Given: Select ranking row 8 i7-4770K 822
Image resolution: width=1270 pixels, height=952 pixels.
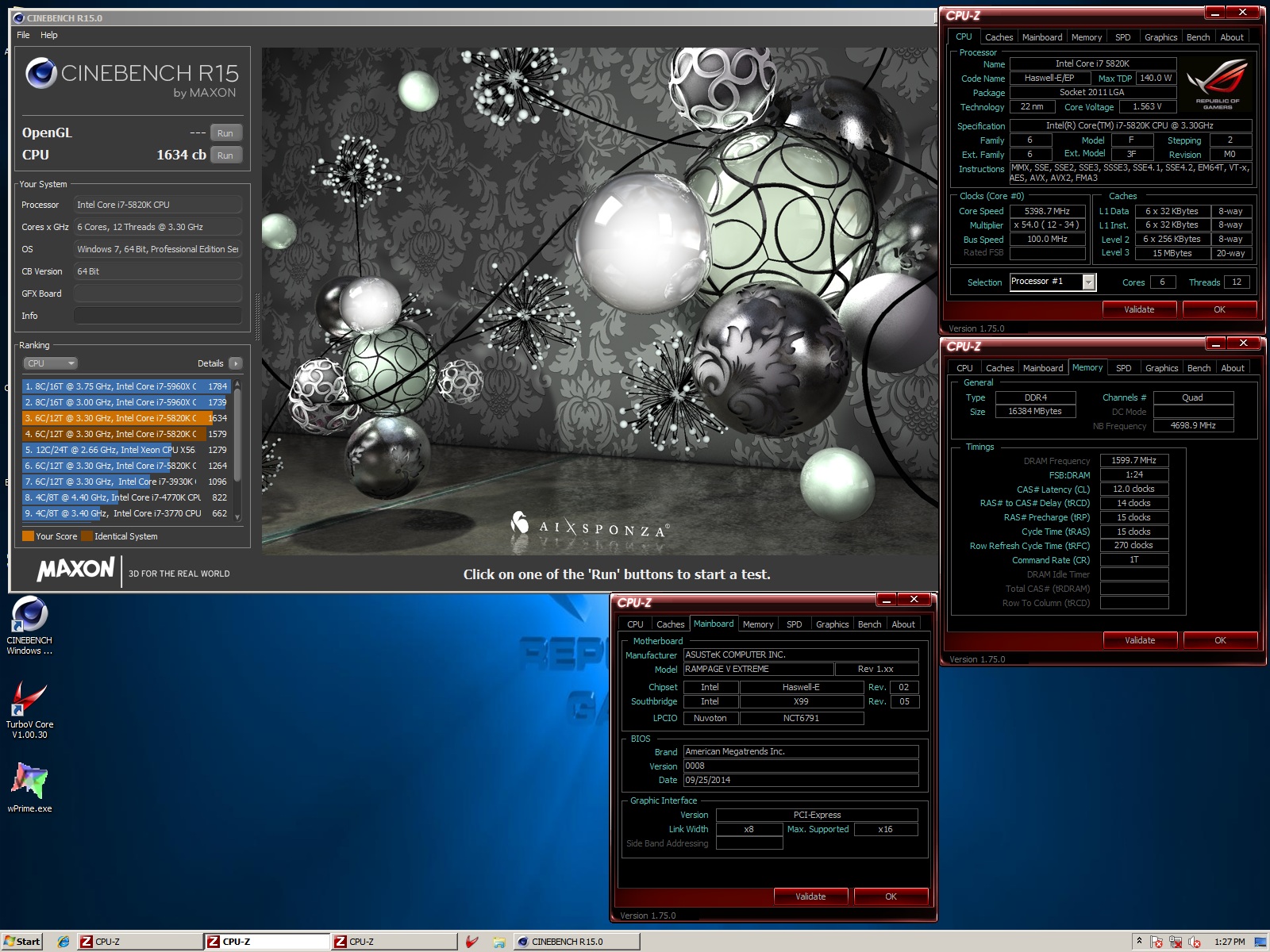Looking at the screenshot, I should [x=127, y=497].
